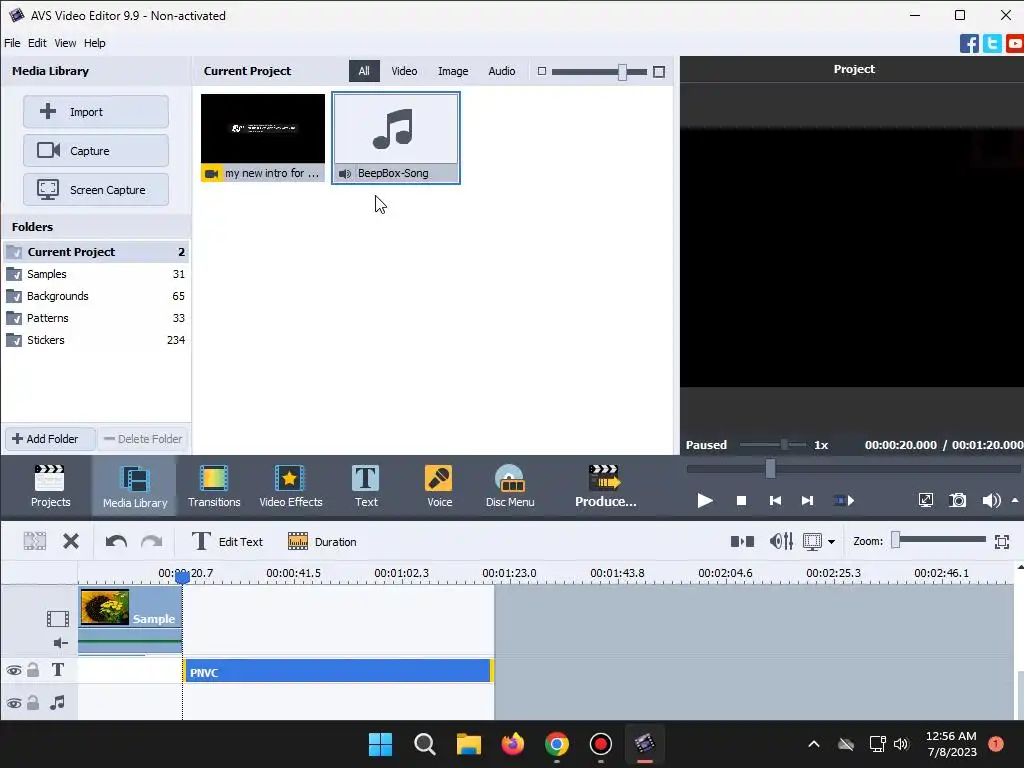Screen dimensions: 1024x768
Task: Mute the main video track audio
Action: tap(61, 643)
